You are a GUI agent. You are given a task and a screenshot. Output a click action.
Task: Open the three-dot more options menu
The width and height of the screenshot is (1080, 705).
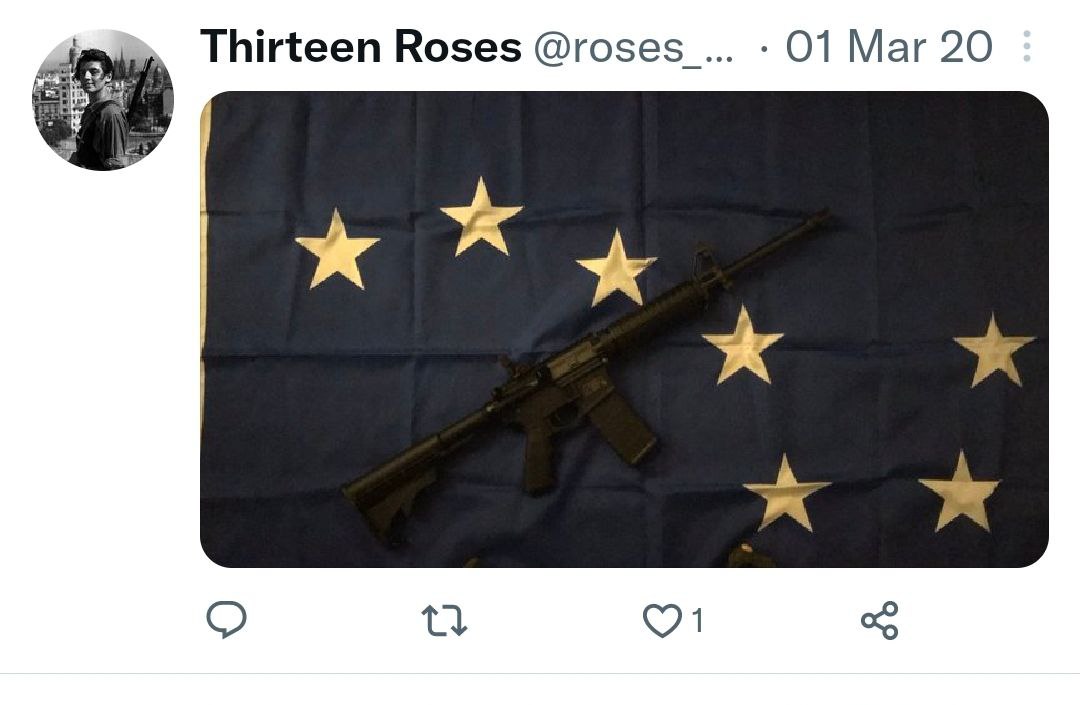(1026, 47)
